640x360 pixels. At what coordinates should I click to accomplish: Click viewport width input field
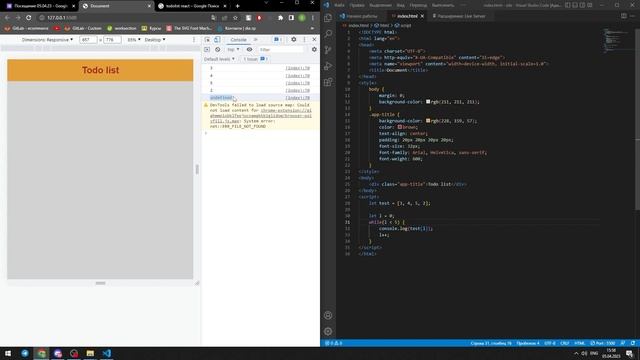click(x=88, y=40)
